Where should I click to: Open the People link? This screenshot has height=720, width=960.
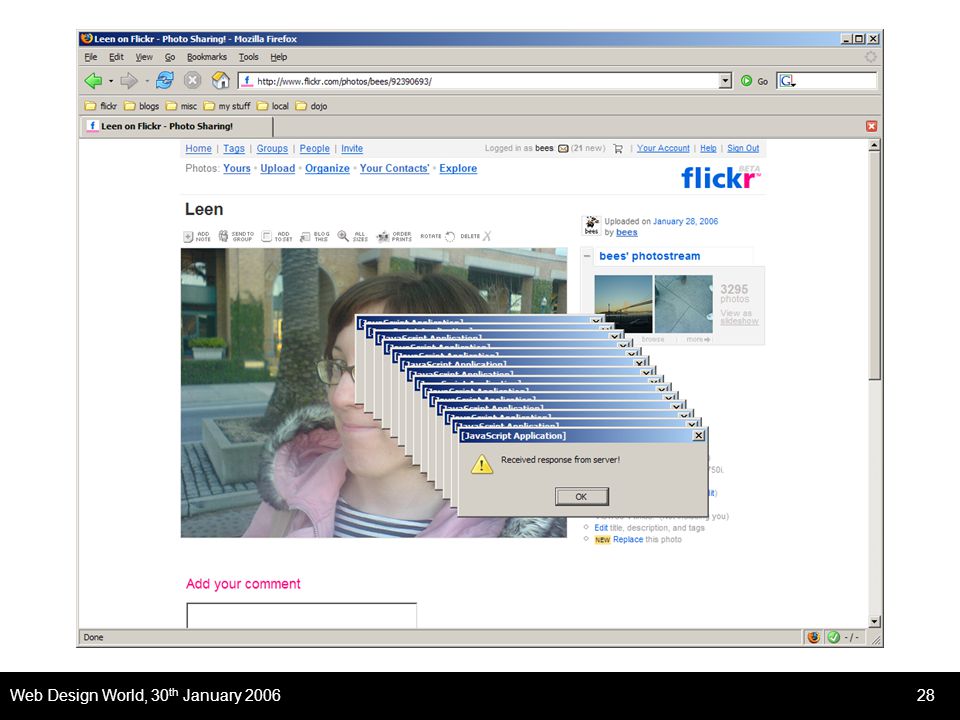pyautogui.click(x=314, y=148)
